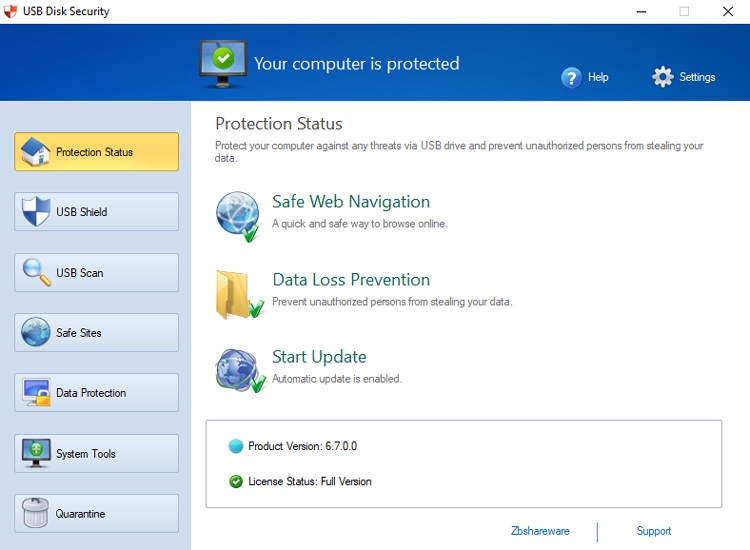
Task: Select the Protection Status tab
Action: tap(97, 152)
